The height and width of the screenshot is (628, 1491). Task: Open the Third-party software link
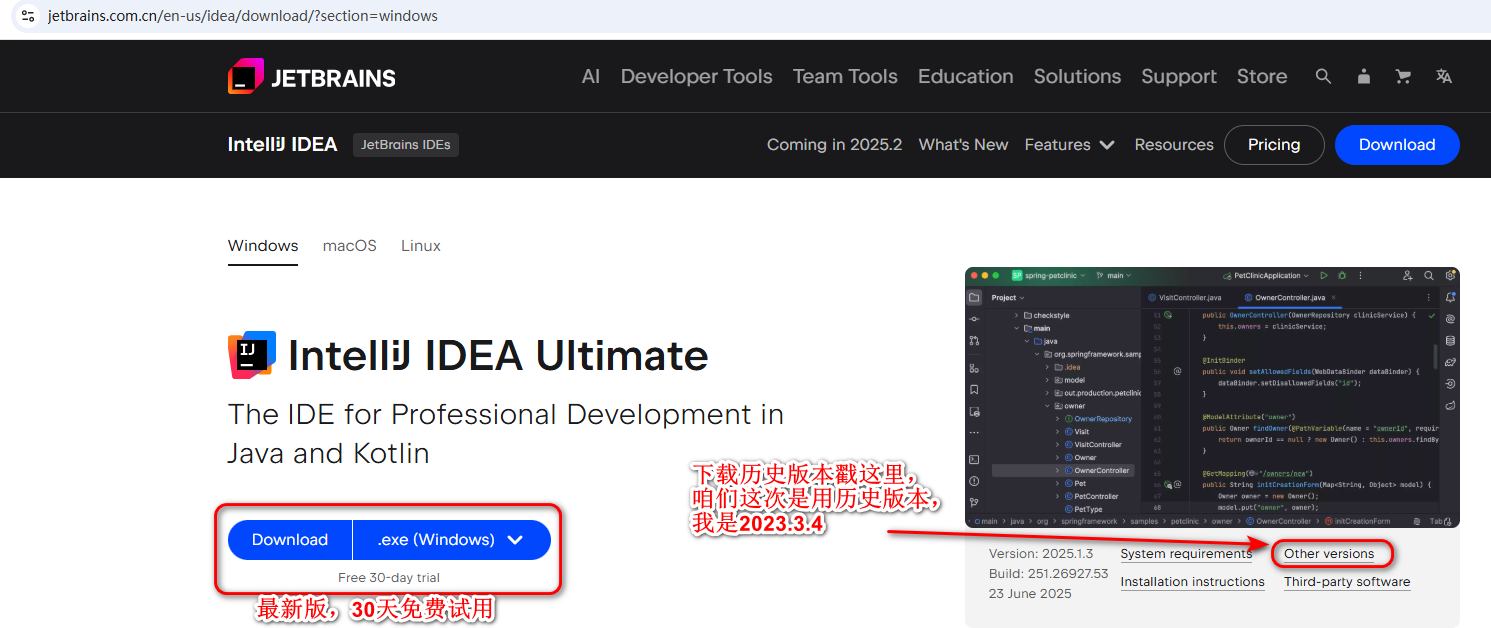pyautogui.click(x=1346, y=581)
